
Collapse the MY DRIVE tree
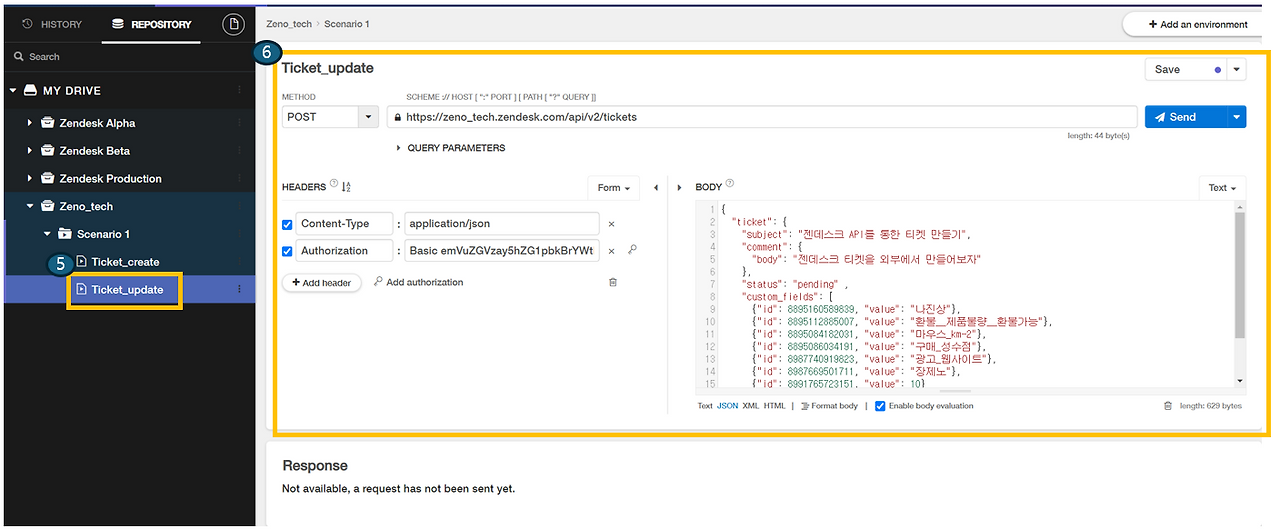coord(14,91)
